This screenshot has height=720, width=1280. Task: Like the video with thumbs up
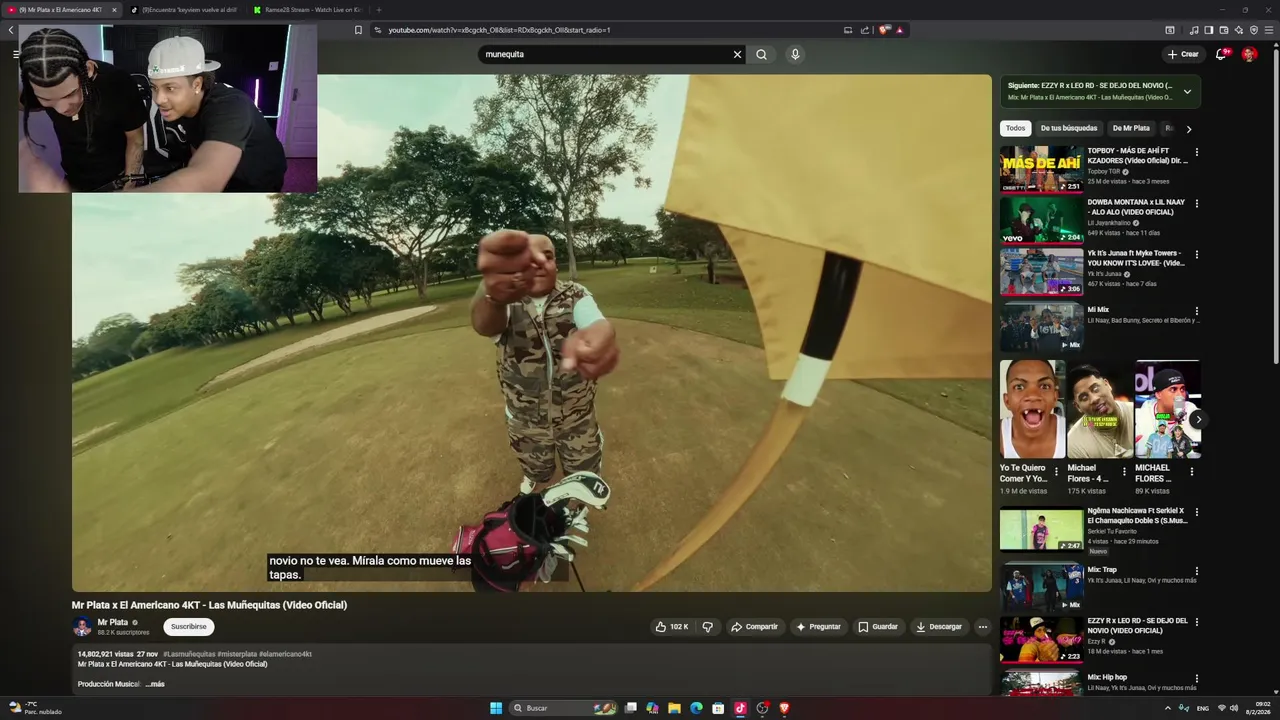(672, 627)
